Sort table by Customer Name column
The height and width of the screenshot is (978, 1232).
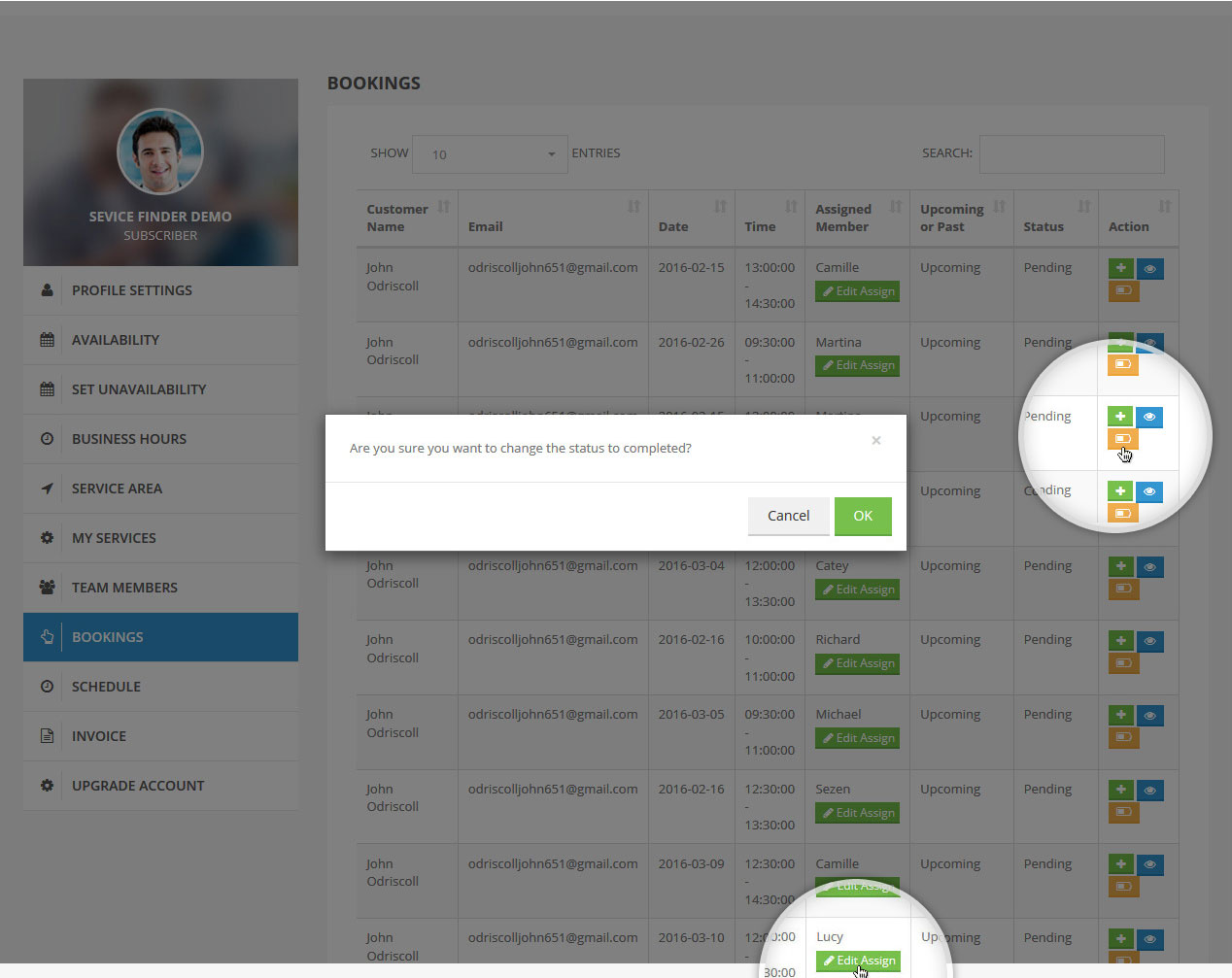[443, 207]
